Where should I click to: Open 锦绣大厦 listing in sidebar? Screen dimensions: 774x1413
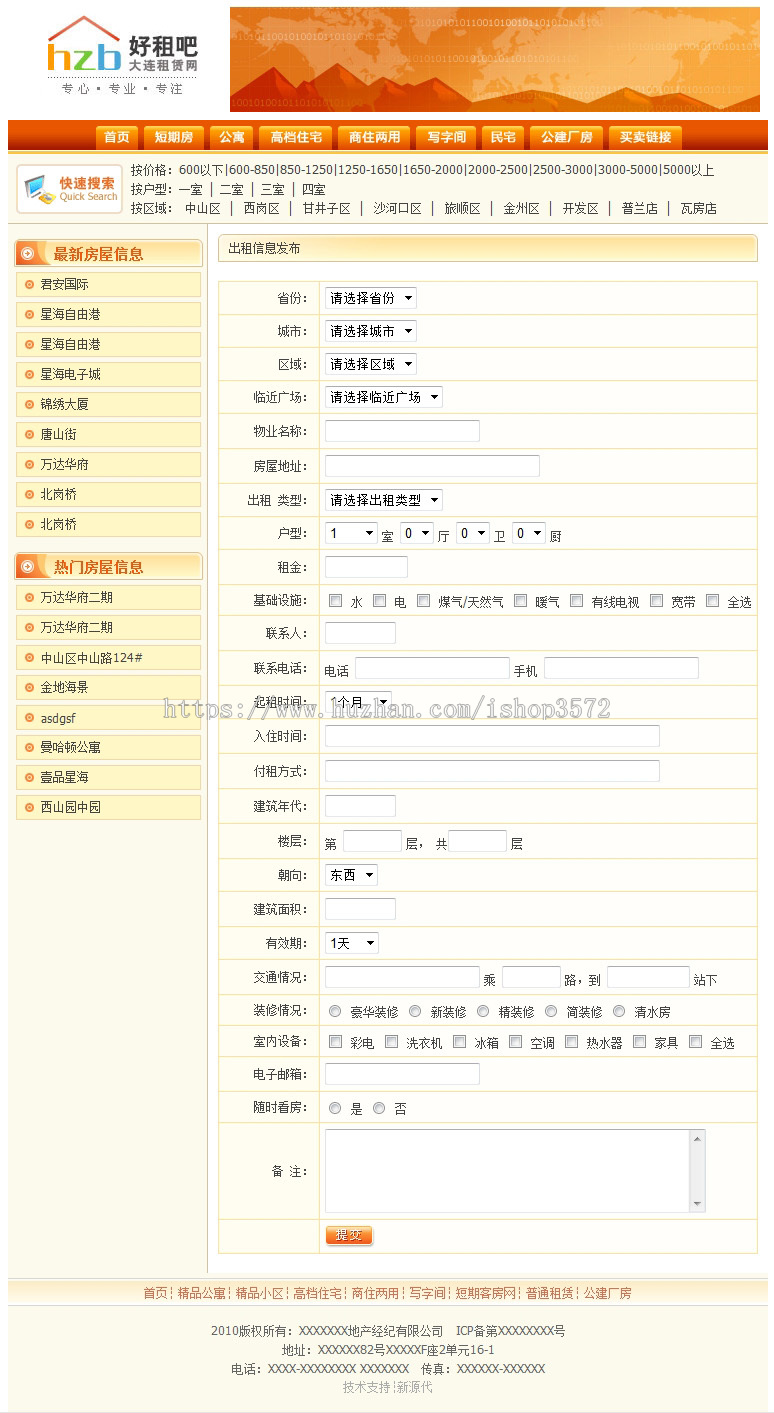click(108, 404)
